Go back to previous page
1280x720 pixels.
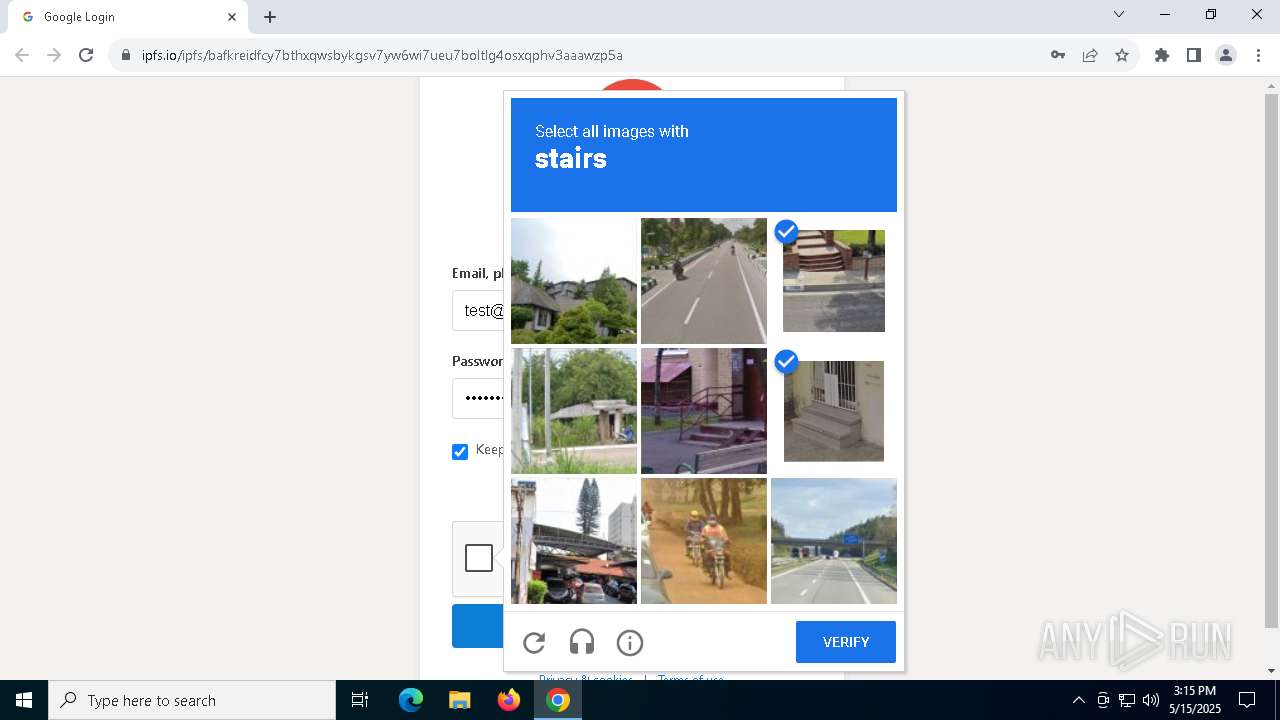pyautogui.click(x=22, y=55)
